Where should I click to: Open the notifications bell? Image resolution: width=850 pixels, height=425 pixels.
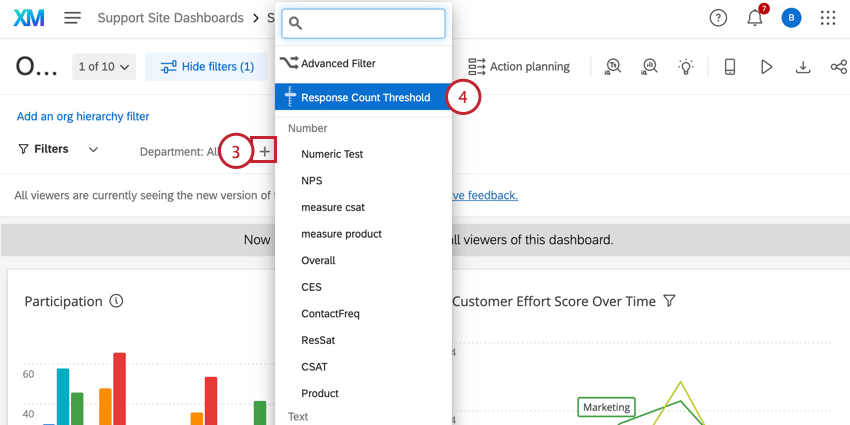tap(755, 18)
